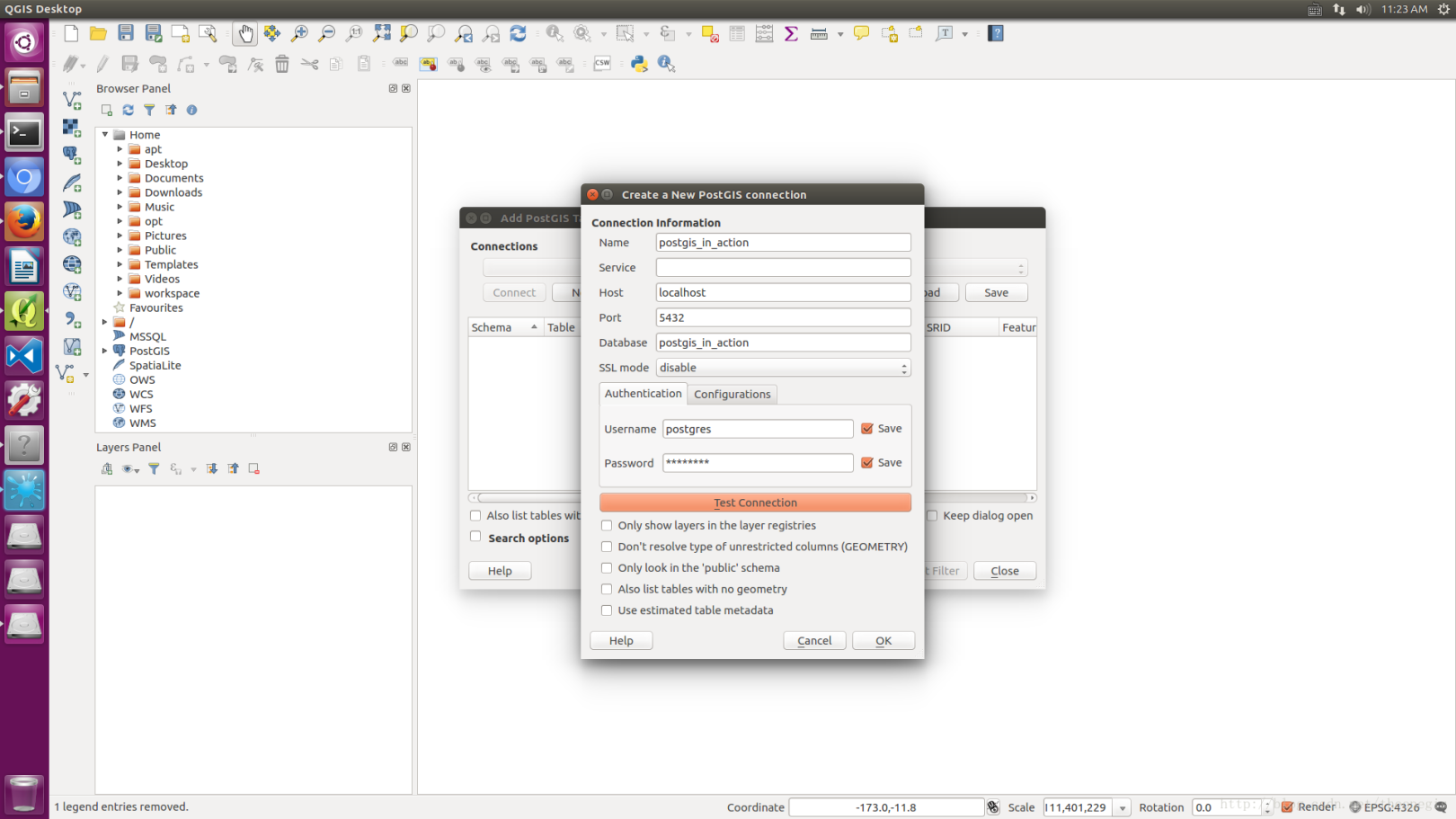This screenshot has width=1456, height=819.
Task: Refresh the map canvas
Action: pyautogui.click(x=518, y=34)
